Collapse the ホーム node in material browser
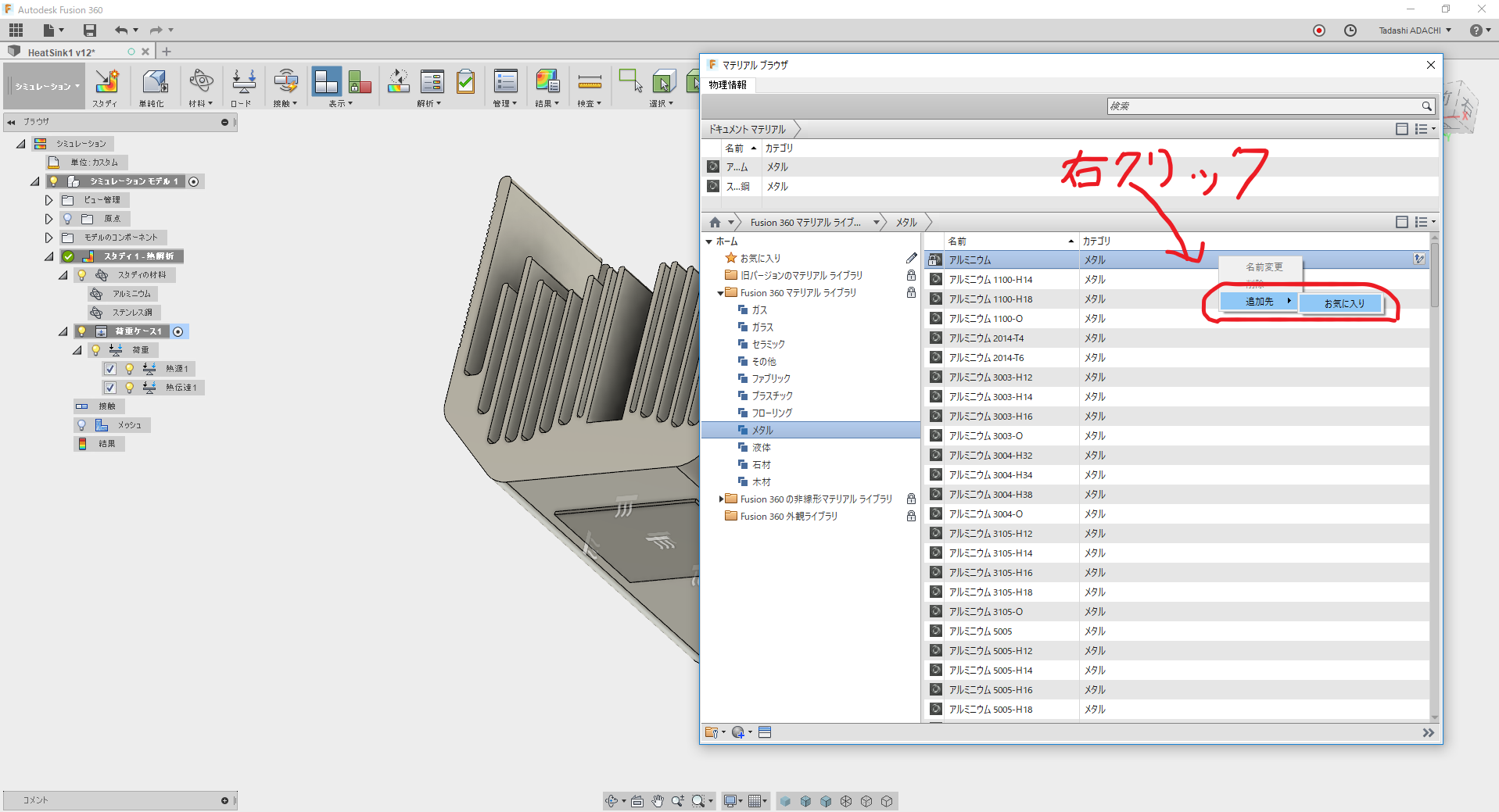Viewport: 1499px width, 812px height. click(x=708, y=241)
